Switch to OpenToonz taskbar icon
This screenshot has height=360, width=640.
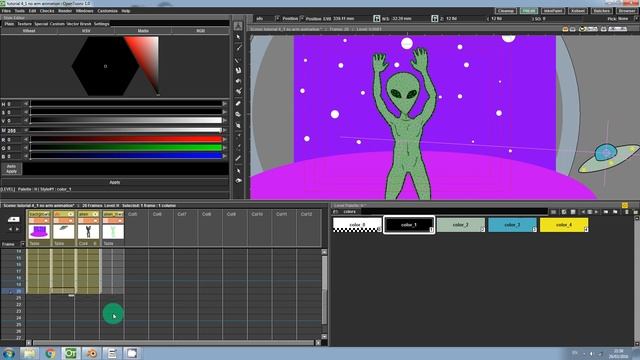pos(71,353)
